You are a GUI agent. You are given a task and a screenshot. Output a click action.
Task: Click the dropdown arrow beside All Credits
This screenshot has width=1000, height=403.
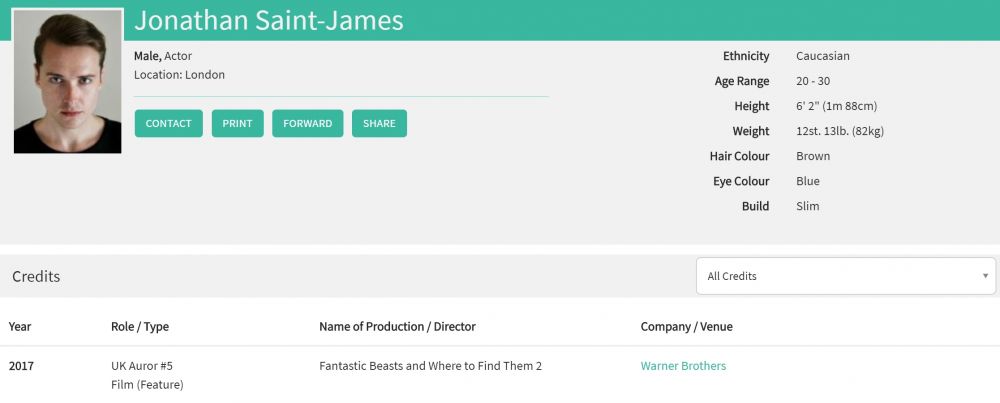(x=985, y=276)
